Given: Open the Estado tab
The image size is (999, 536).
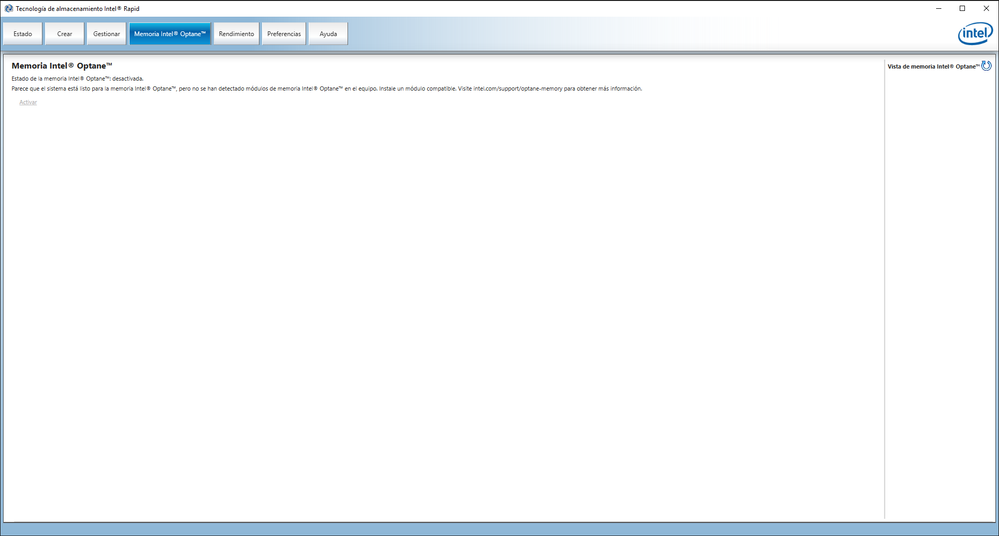Looking at the screenshot, I should point(23,34).
